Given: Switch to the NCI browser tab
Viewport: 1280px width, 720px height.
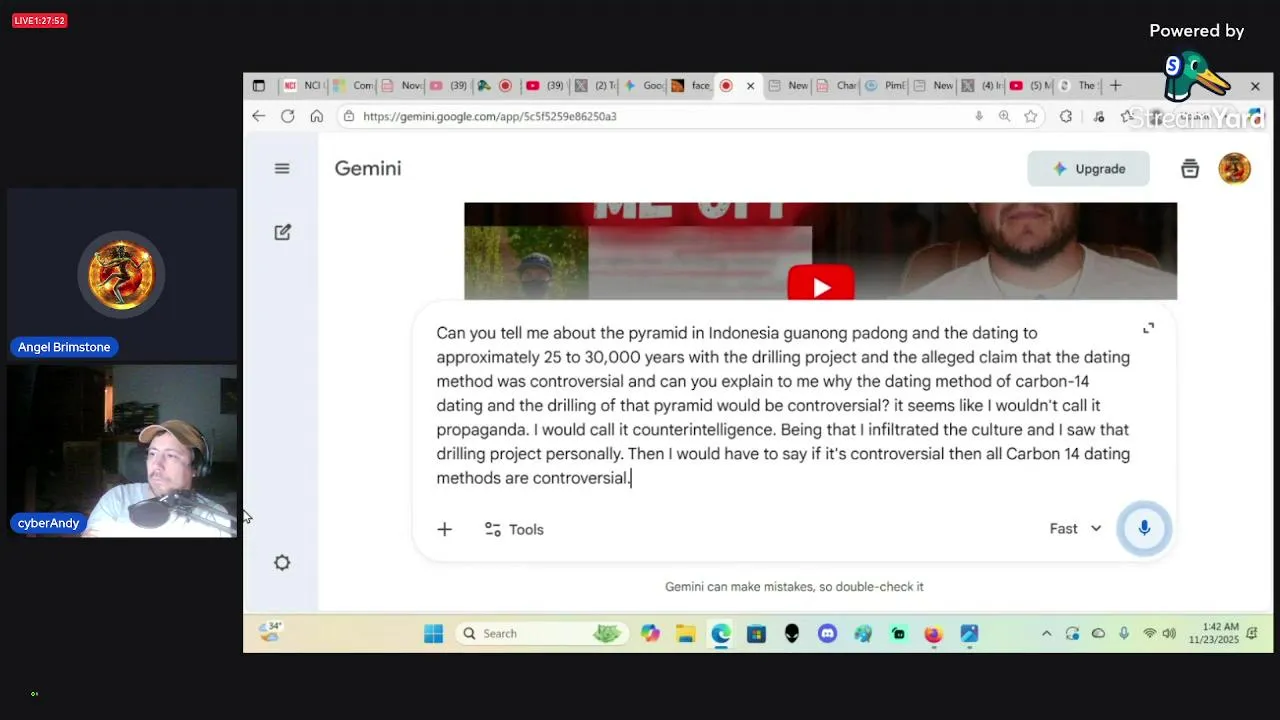Looking at the screenshot, I should coord(302,86).
